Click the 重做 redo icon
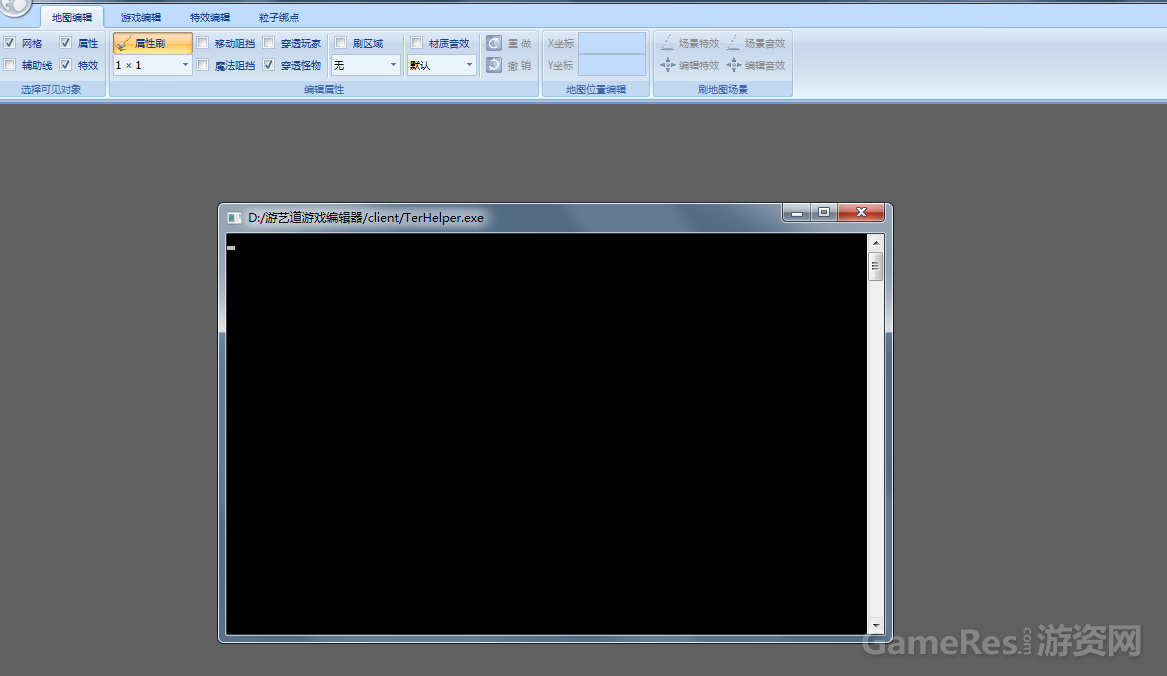Image resolution: width=1167 pixels, height=676 pixels. click(493, 43)
